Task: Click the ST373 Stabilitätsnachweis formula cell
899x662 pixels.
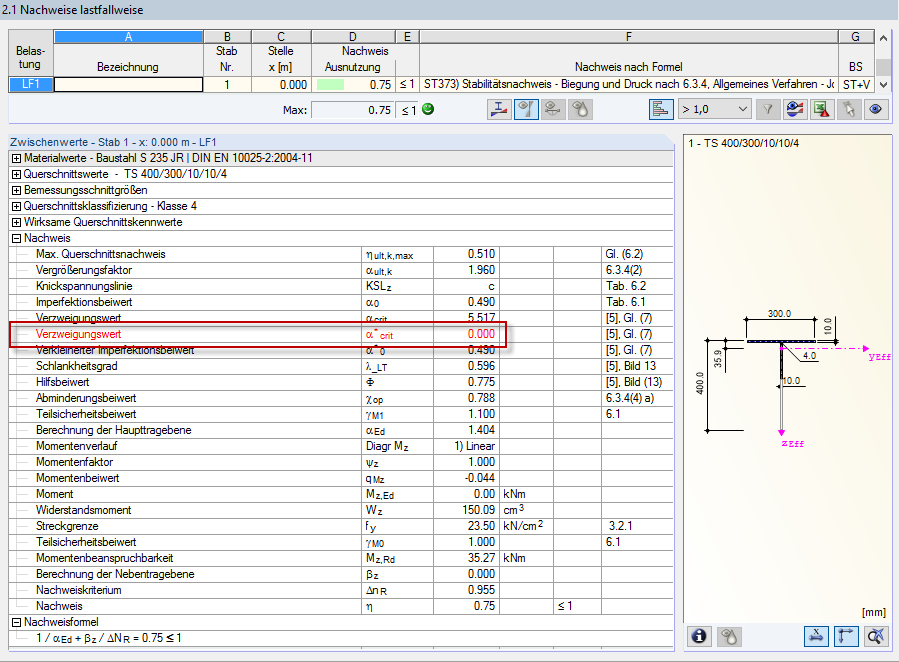Action: coord(628,84)
